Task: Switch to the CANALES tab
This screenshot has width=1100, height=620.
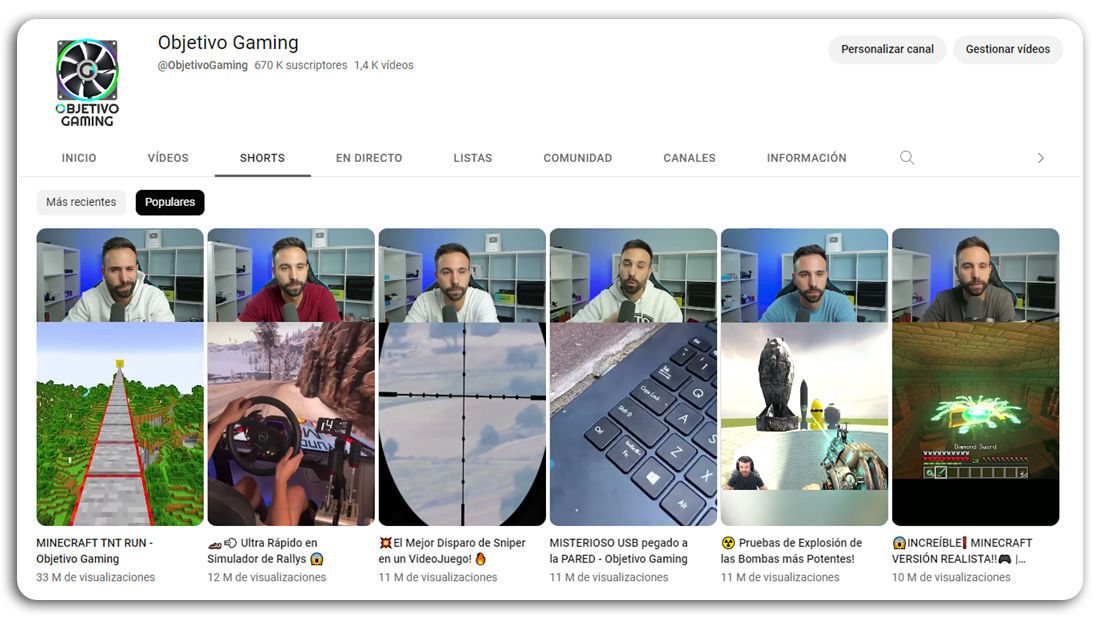Action: pos(690,158)
